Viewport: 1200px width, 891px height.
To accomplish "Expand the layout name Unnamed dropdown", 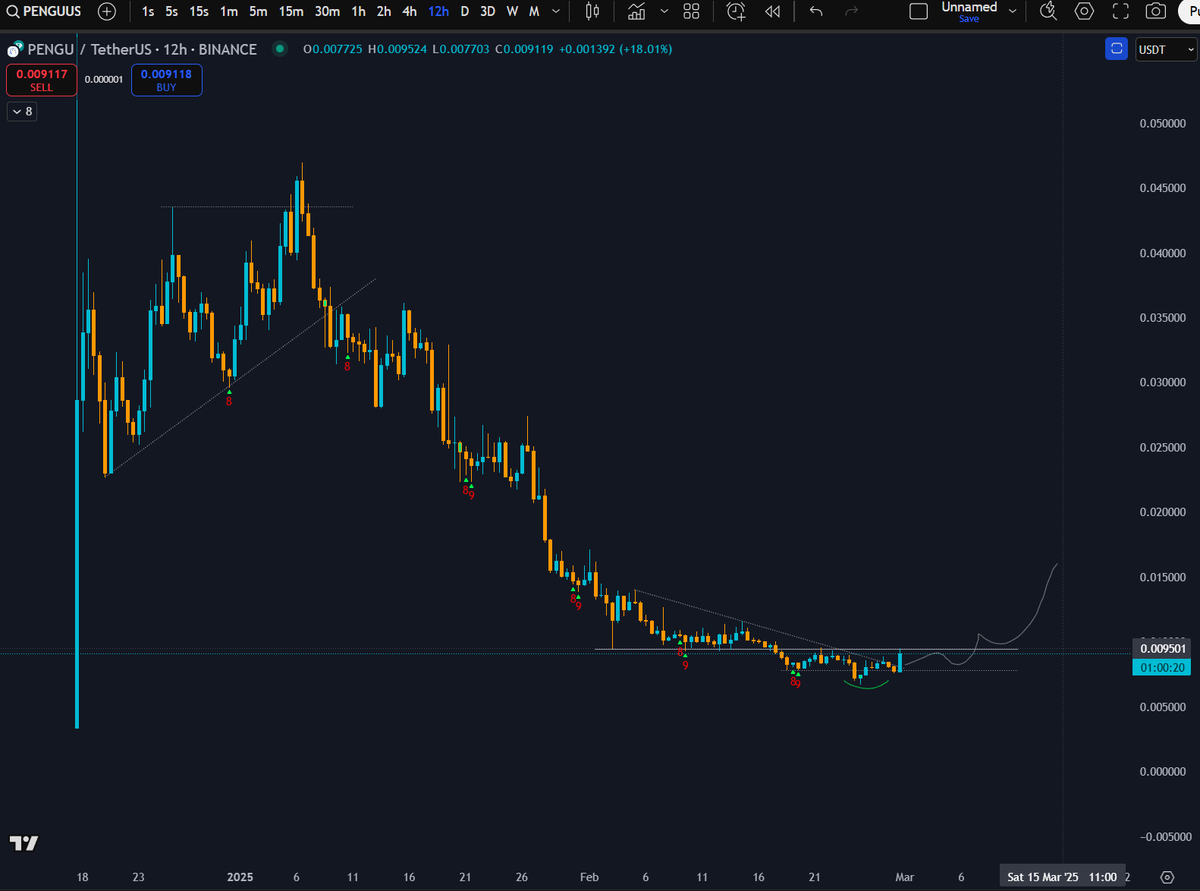I will 1011,11.
